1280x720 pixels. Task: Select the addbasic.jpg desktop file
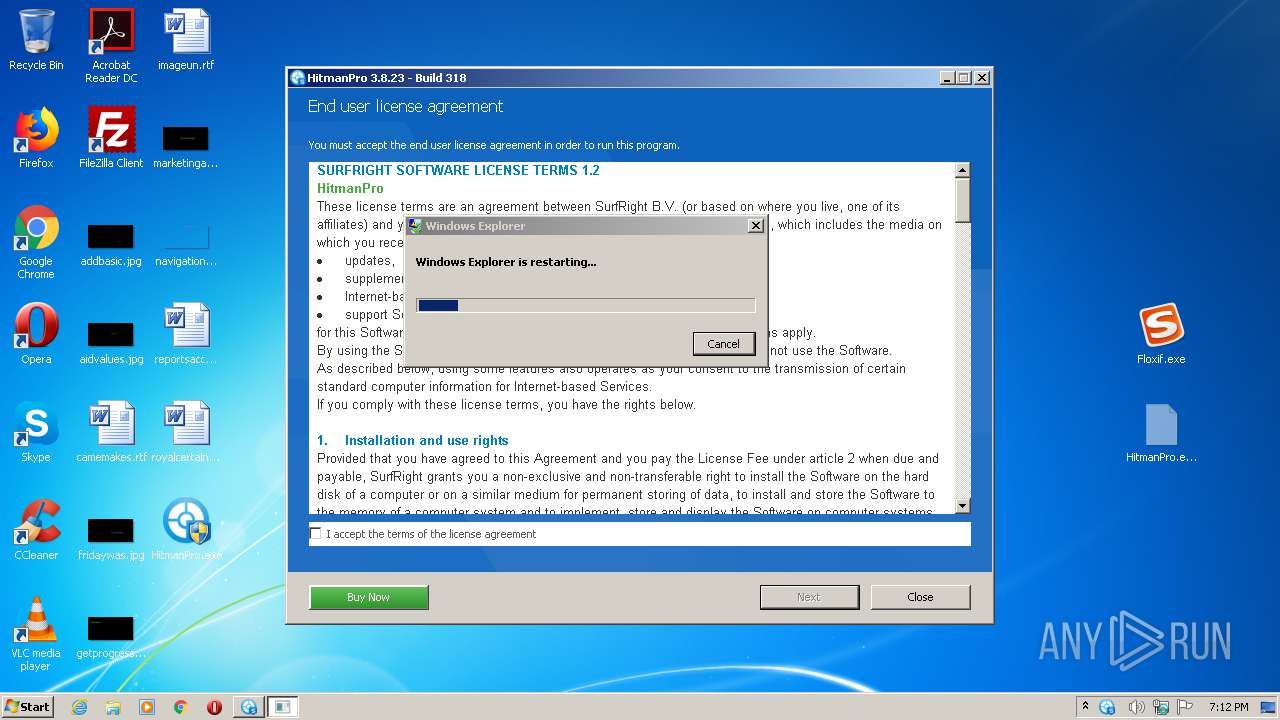[x=111, y=244]
